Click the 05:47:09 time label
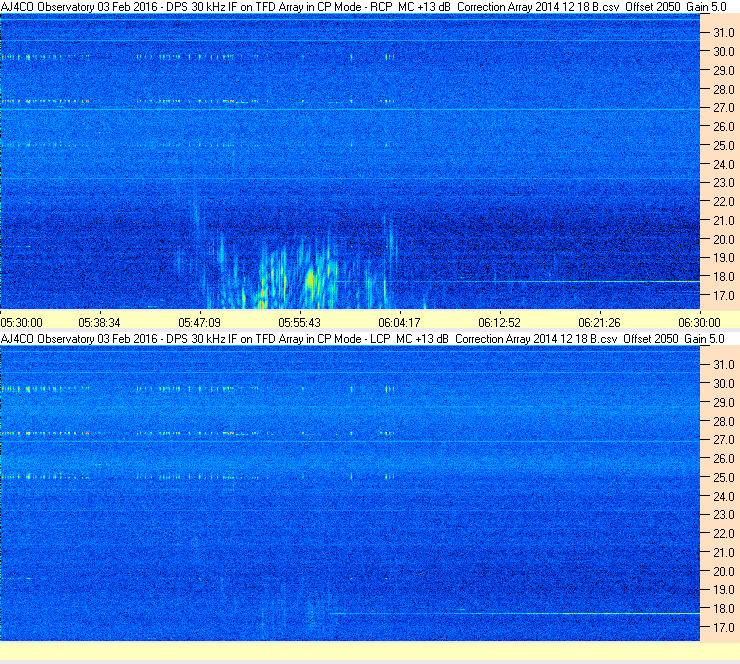 click(x=200, y=323)
